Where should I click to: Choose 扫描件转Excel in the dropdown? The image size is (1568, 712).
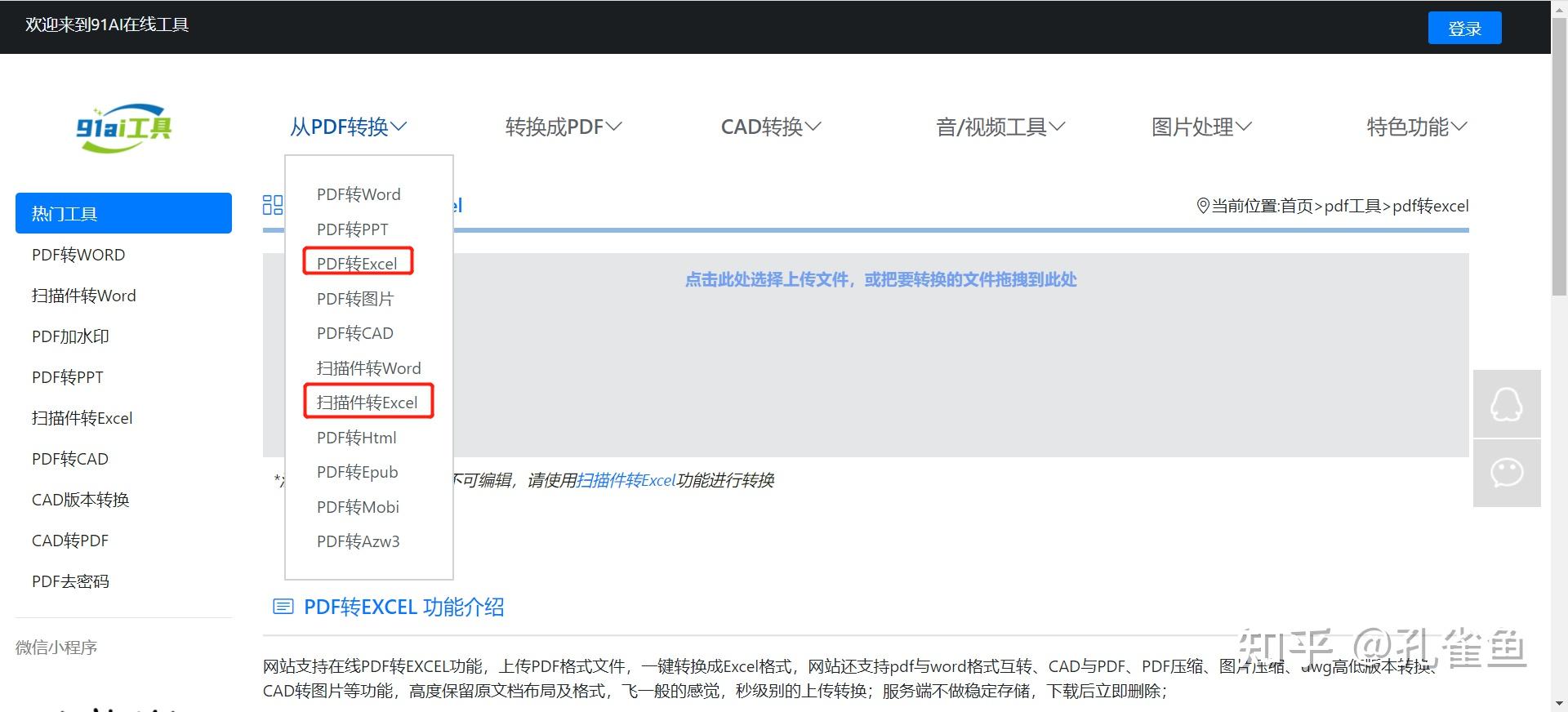367,403
